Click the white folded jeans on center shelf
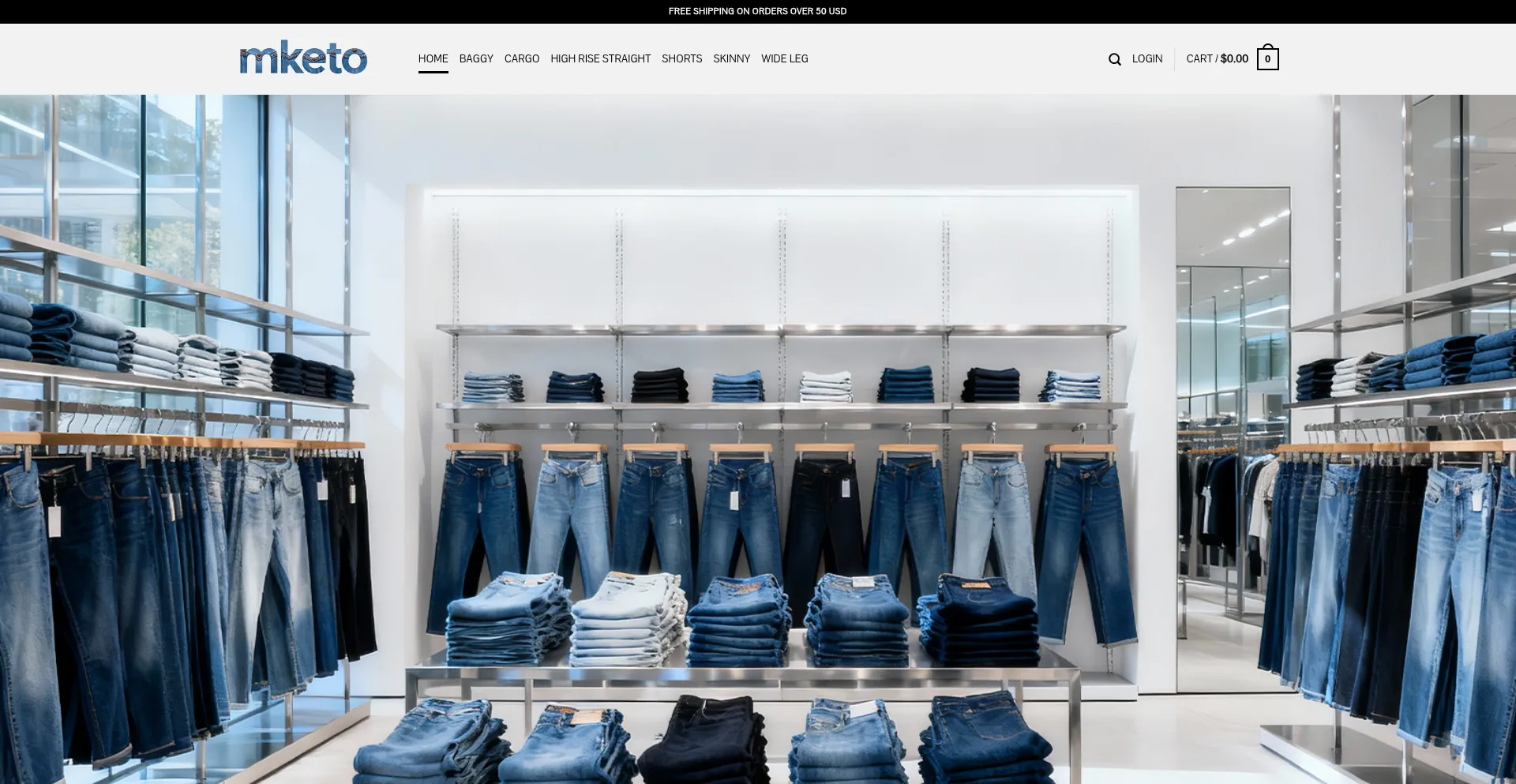The image size is (1516, 784). click(x=826, y=387)
